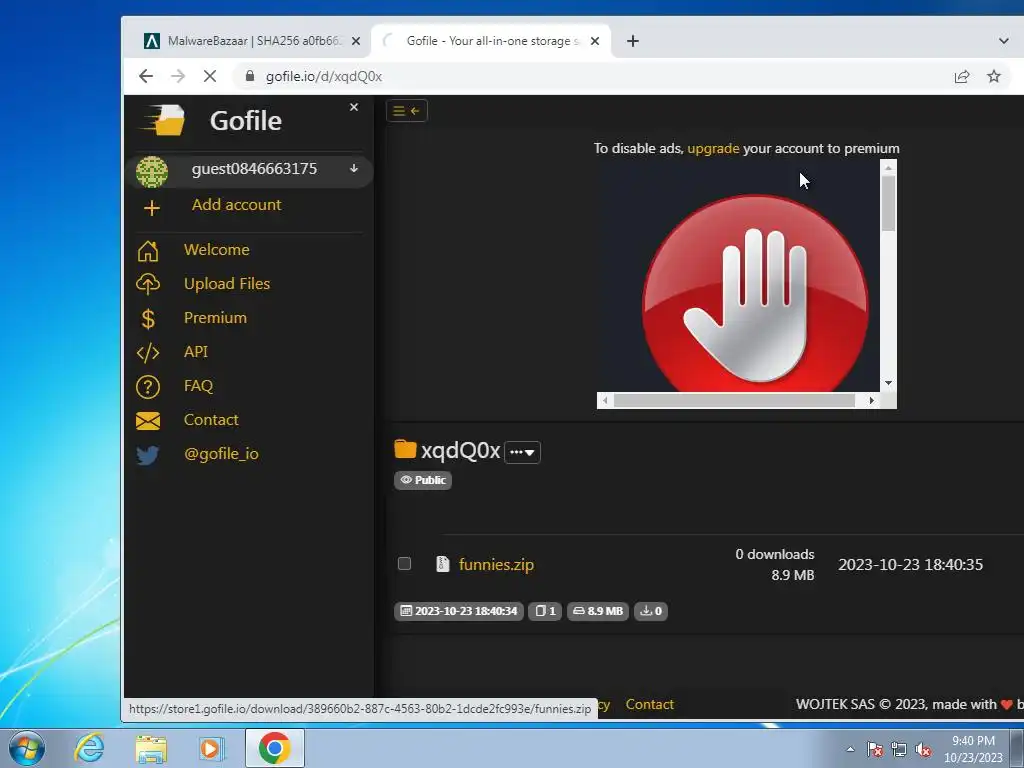Click the taskbar clock 9:40 PM
Image resolution: width=1024 pixels, height=768 pixels.
point(973,741)
